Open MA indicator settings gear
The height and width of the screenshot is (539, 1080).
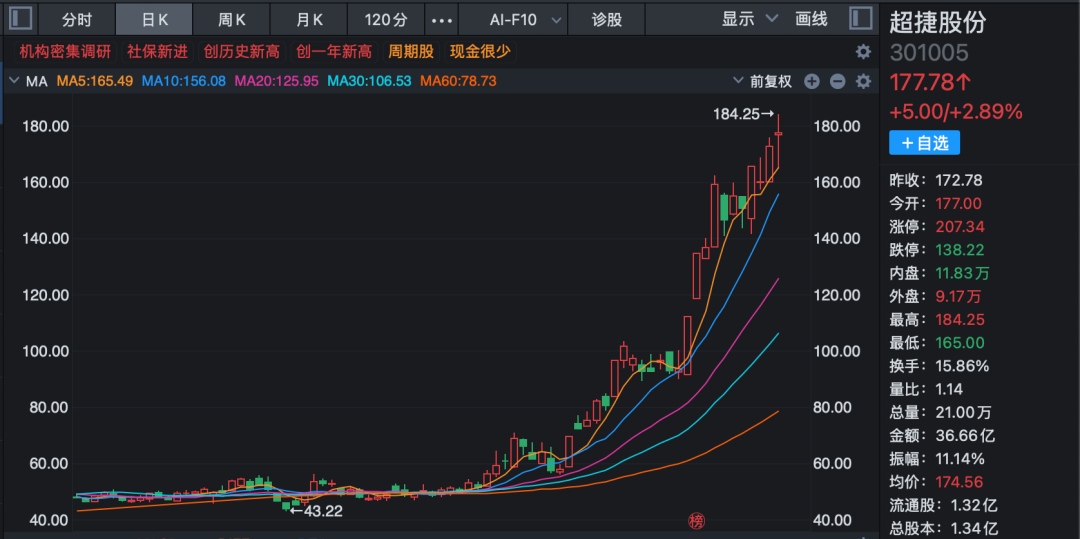coord(862,82)
